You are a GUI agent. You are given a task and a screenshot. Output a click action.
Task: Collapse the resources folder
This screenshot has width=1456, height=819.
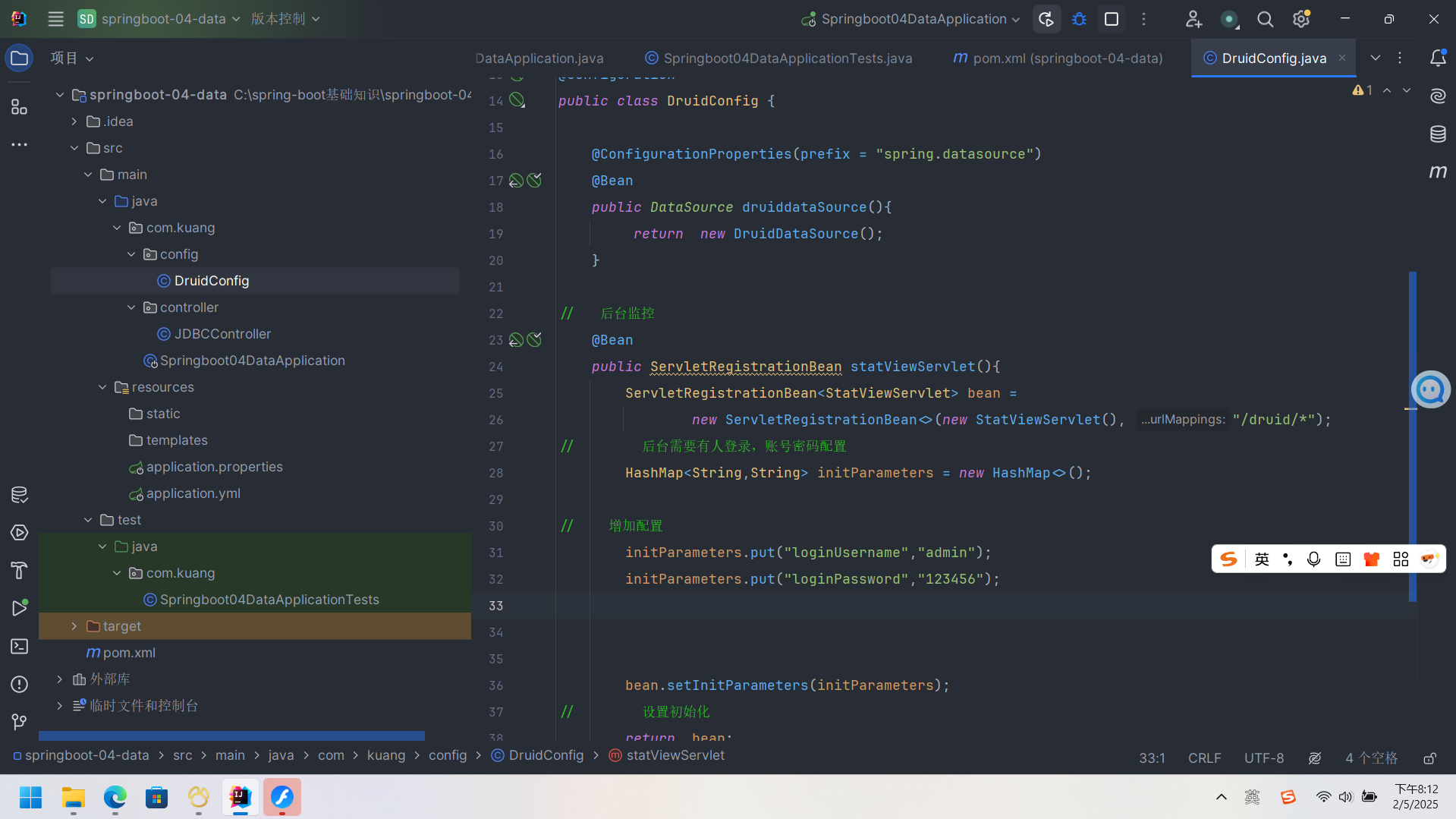tap(102, 387)
